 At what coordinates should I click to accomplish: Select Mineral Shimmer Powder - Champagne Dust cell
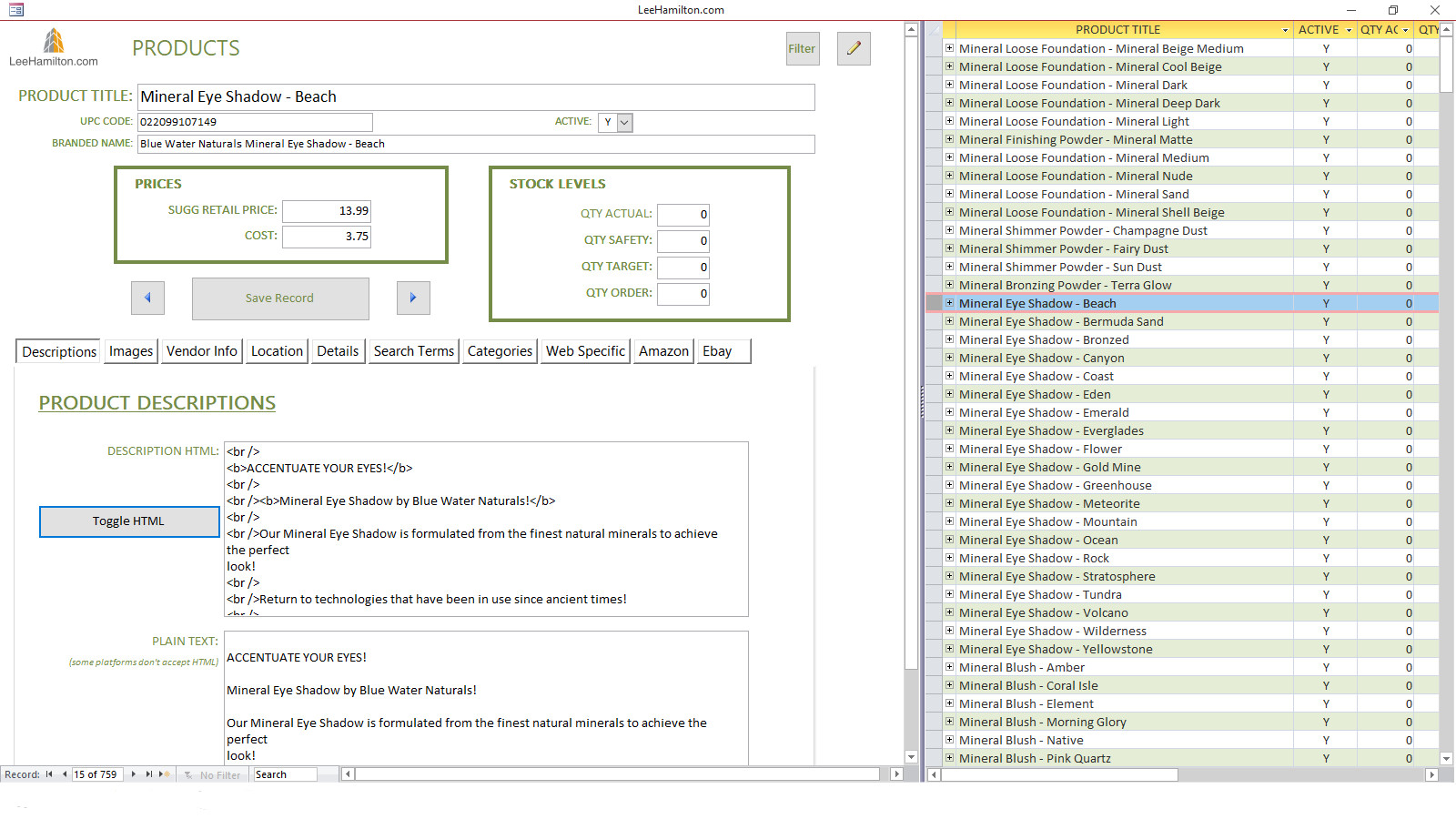1124,230
